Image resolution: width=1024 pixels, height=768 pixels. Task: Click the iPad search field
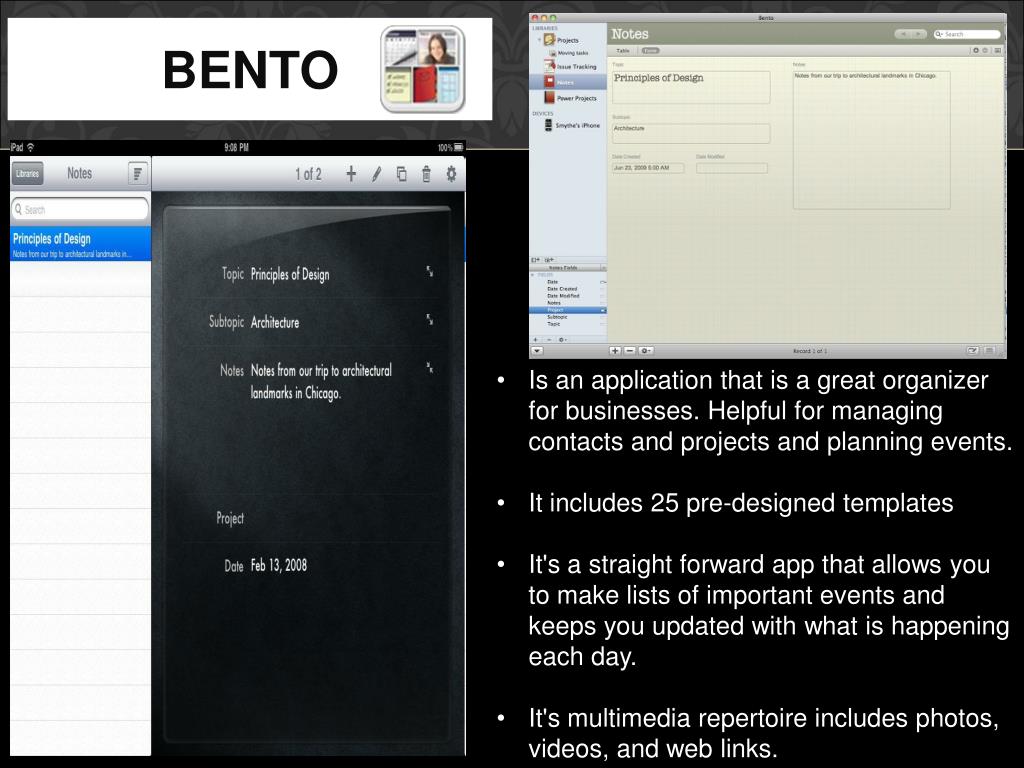pos(80,210)
